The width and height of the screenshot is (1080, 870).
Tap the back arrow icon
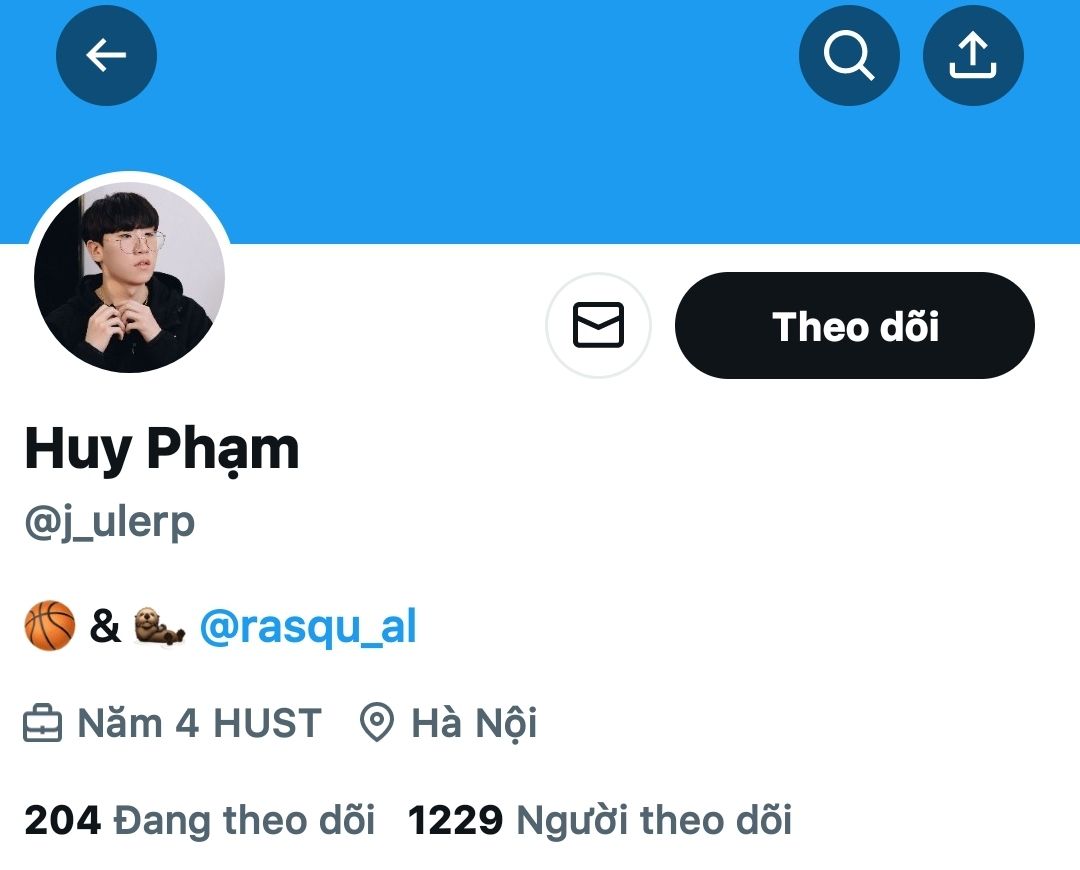pos(106,55)
